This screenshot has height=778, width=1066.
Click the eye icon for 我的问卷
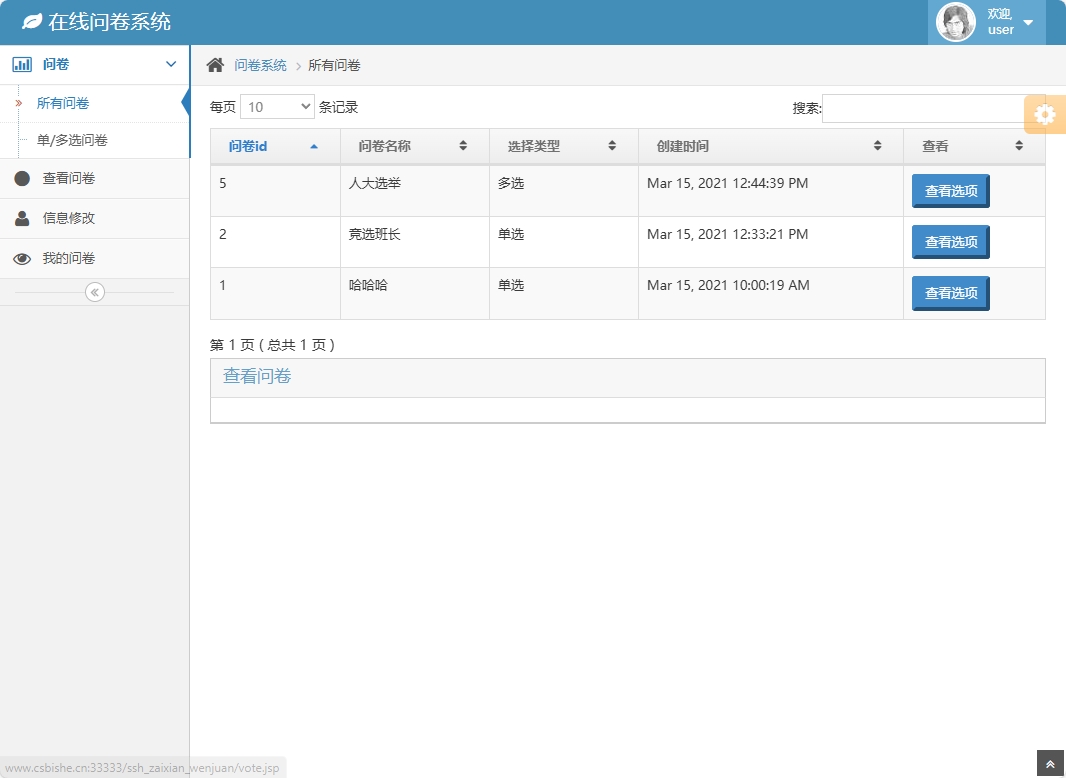(x=22, y=259)
